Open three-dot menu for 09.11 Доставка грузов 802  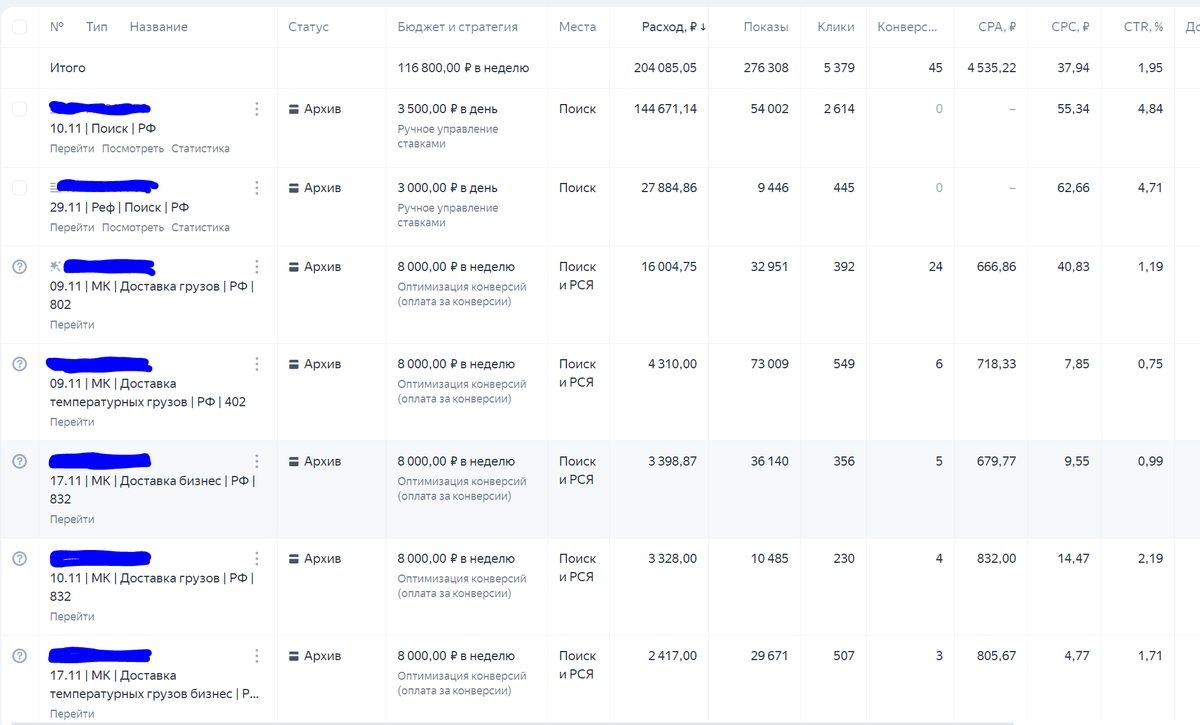[257, 267]
